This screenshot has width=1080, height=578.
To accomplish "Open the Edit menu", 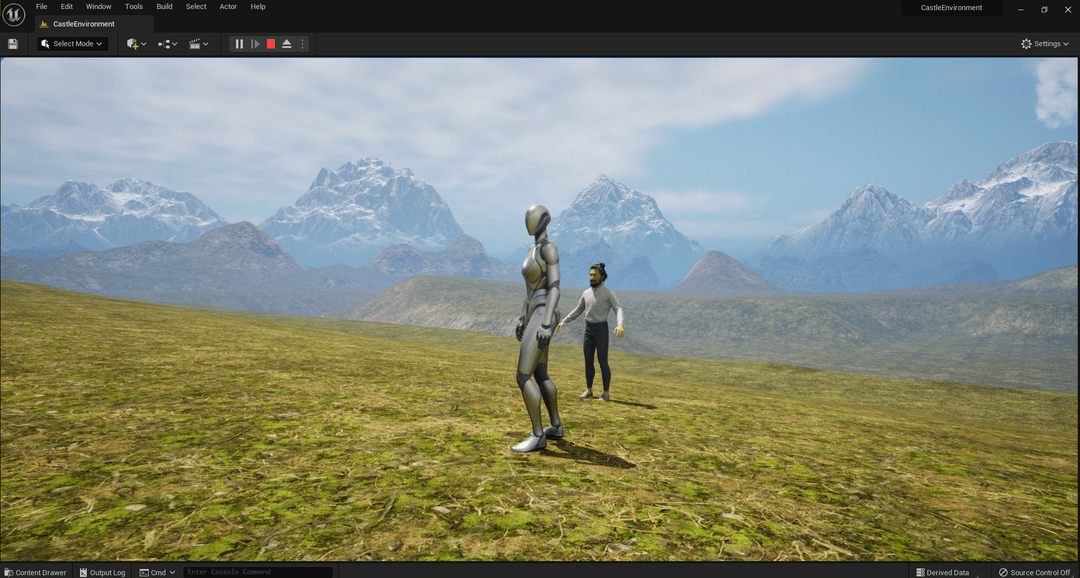I will point(67,6).
